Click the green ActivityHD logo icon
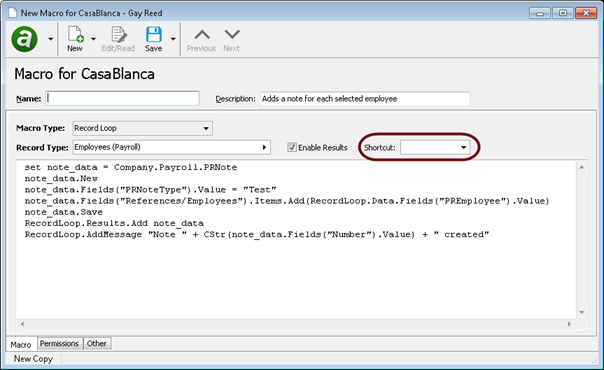Screen dimensions: 604x370 [25, 39]
